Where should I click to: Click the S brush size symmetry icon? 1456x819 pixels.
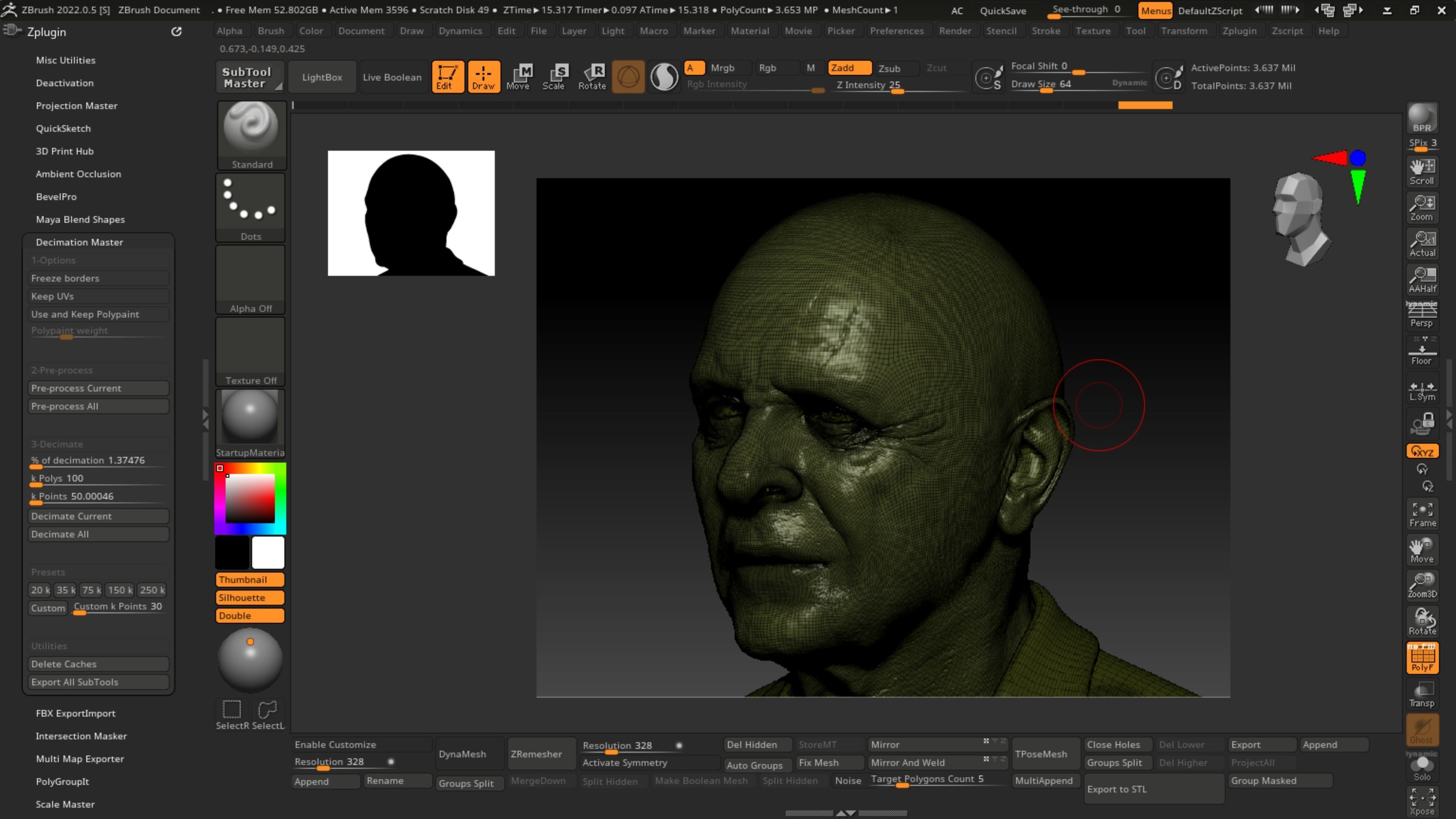tap(988, 77)
